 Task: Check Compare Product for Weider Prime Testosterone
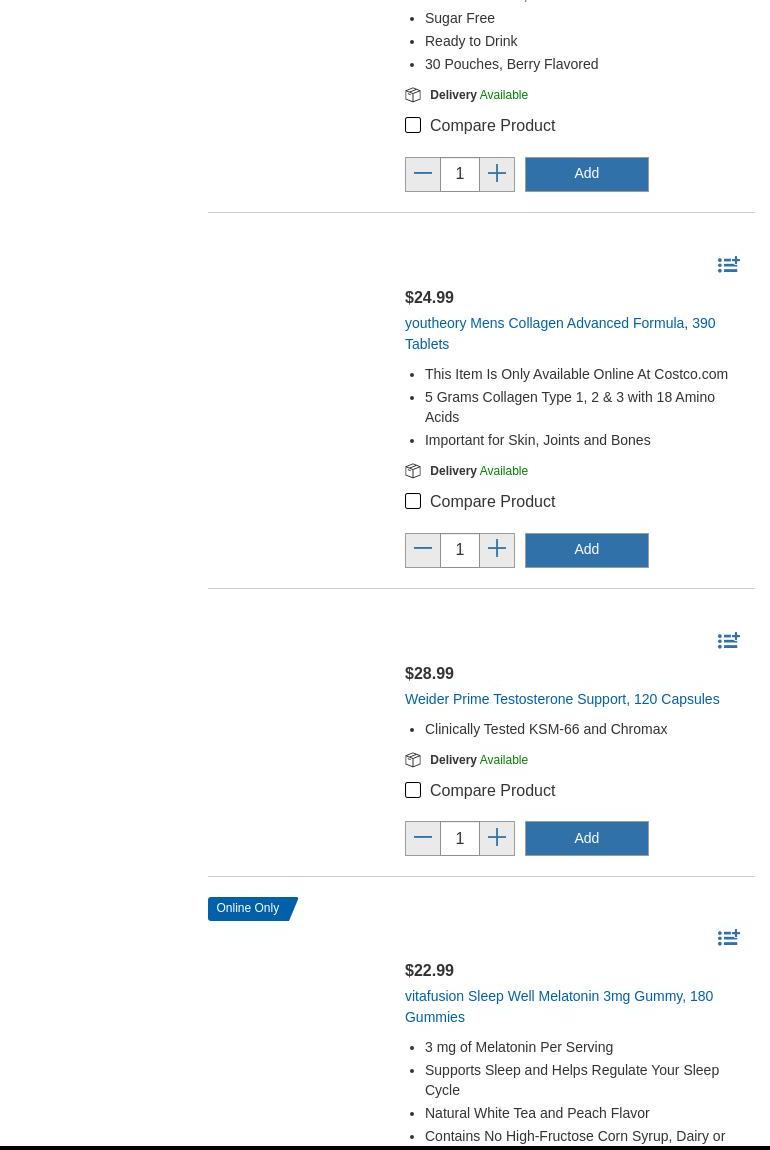click(x=413, y=790)
